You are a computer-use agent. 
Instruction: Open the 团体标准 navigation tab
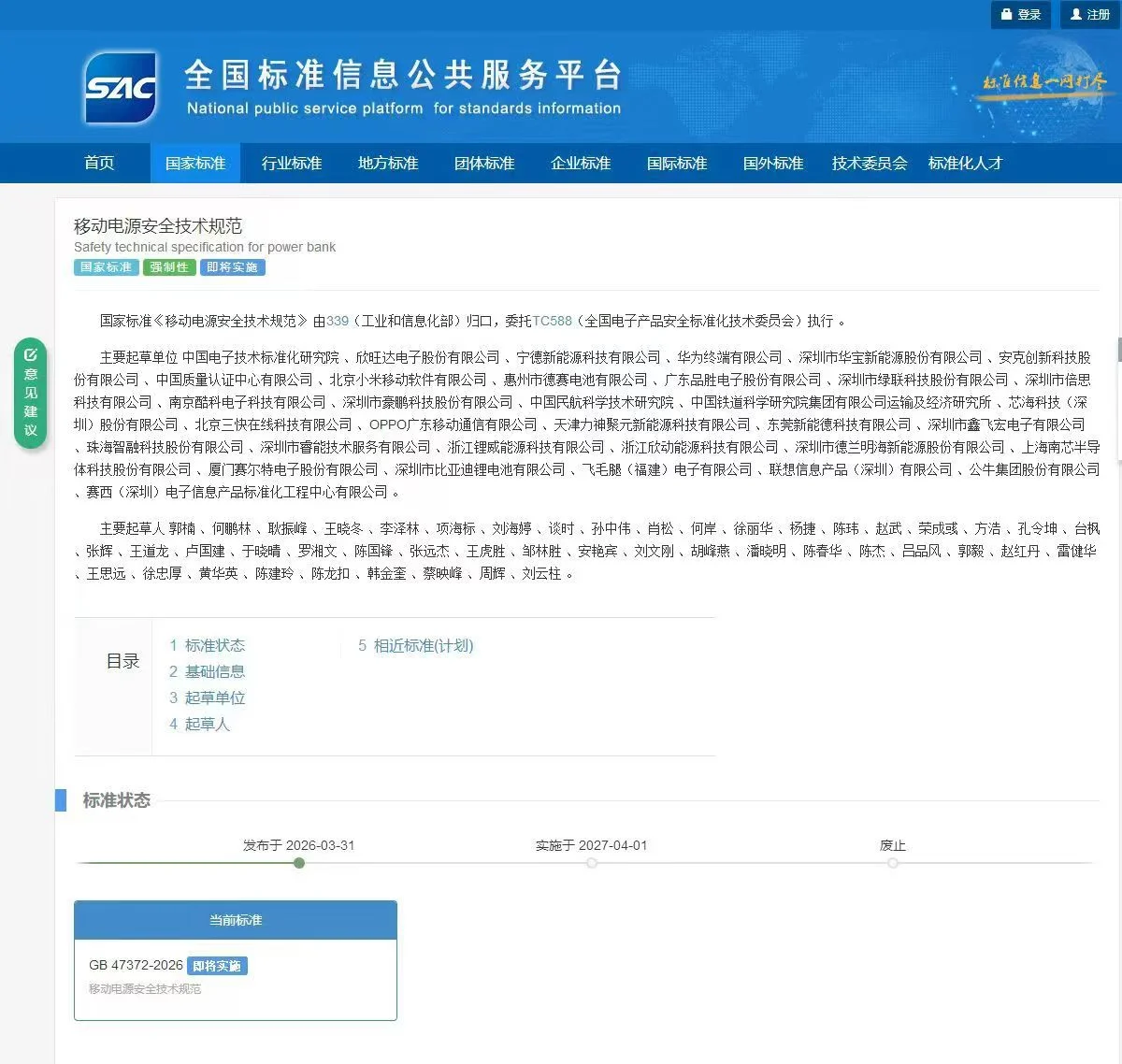point(484,164)
